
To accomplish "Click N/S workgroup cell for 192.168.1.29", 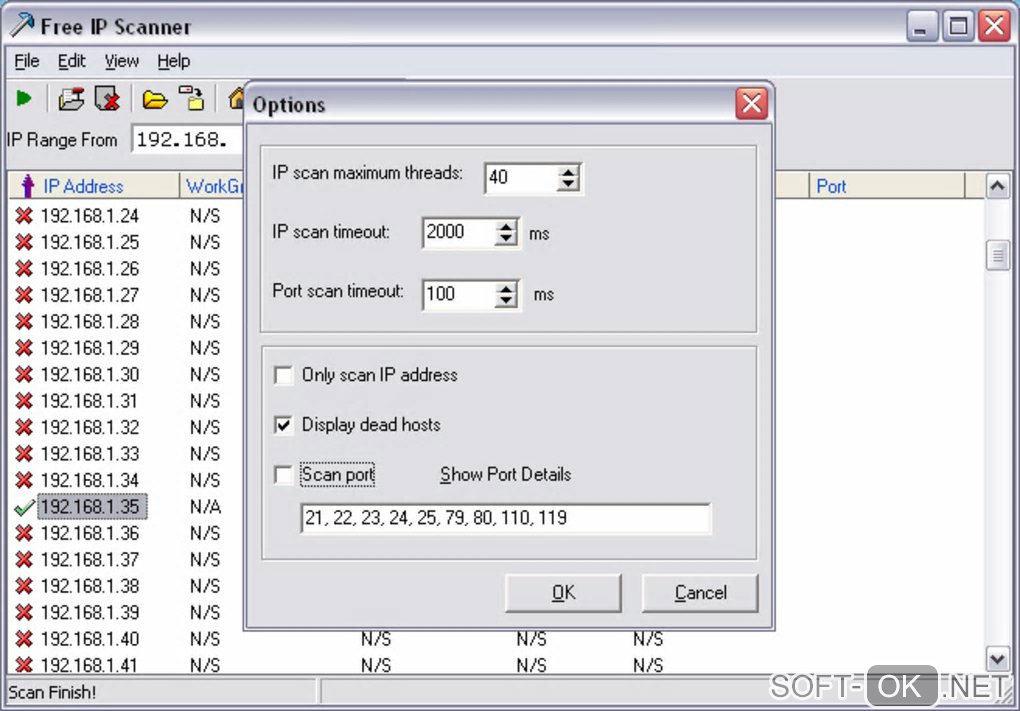I will tap(206, 348).
